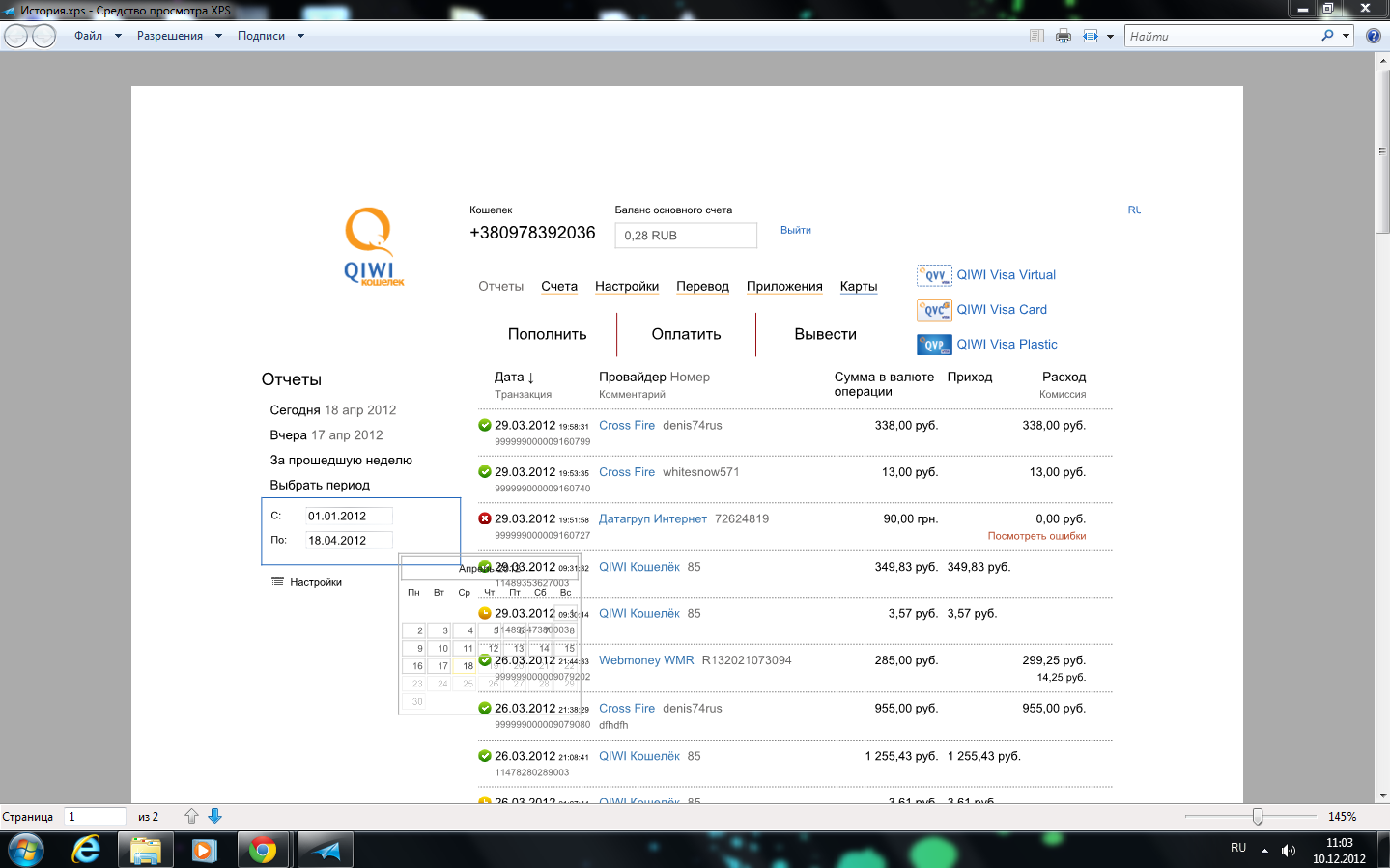Select the Приложения tab
Viewport: 1390px width, 868px height.
(x=784, y=286)
